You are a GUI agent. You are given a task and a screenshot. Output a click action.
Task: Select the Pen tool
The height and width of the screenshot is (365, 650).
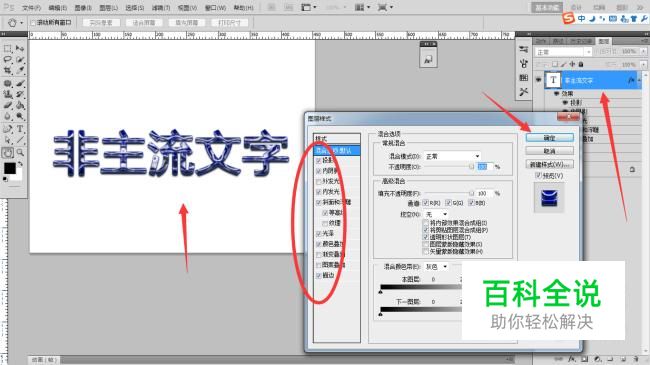(7, 129)
